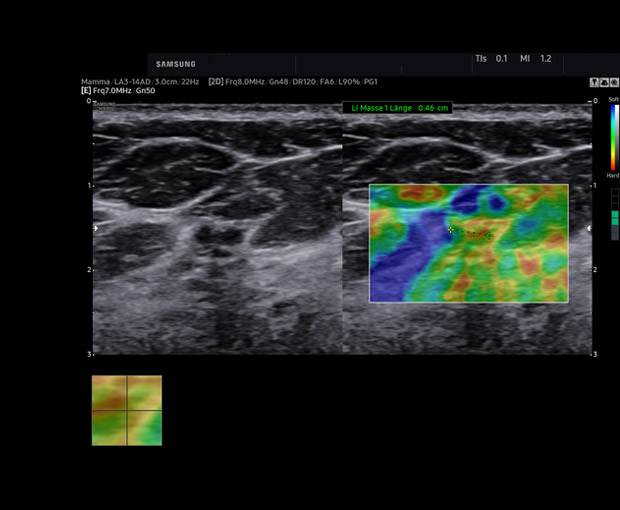Select the [2D] mode parameter label
The image size is (620, 510).
pos(215,81)
